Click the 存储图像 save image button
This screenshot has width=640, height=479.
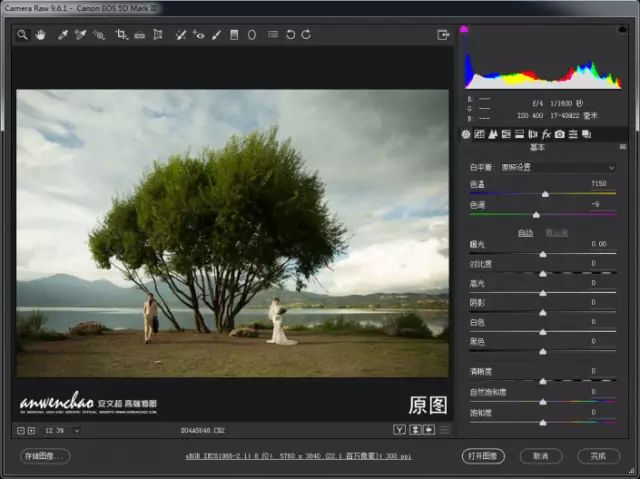[45, 456]
